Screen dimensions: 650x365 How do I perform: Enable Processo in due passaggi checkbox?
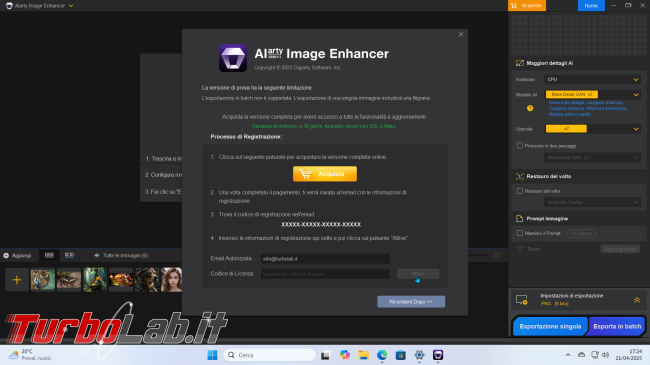pos(520,146)
